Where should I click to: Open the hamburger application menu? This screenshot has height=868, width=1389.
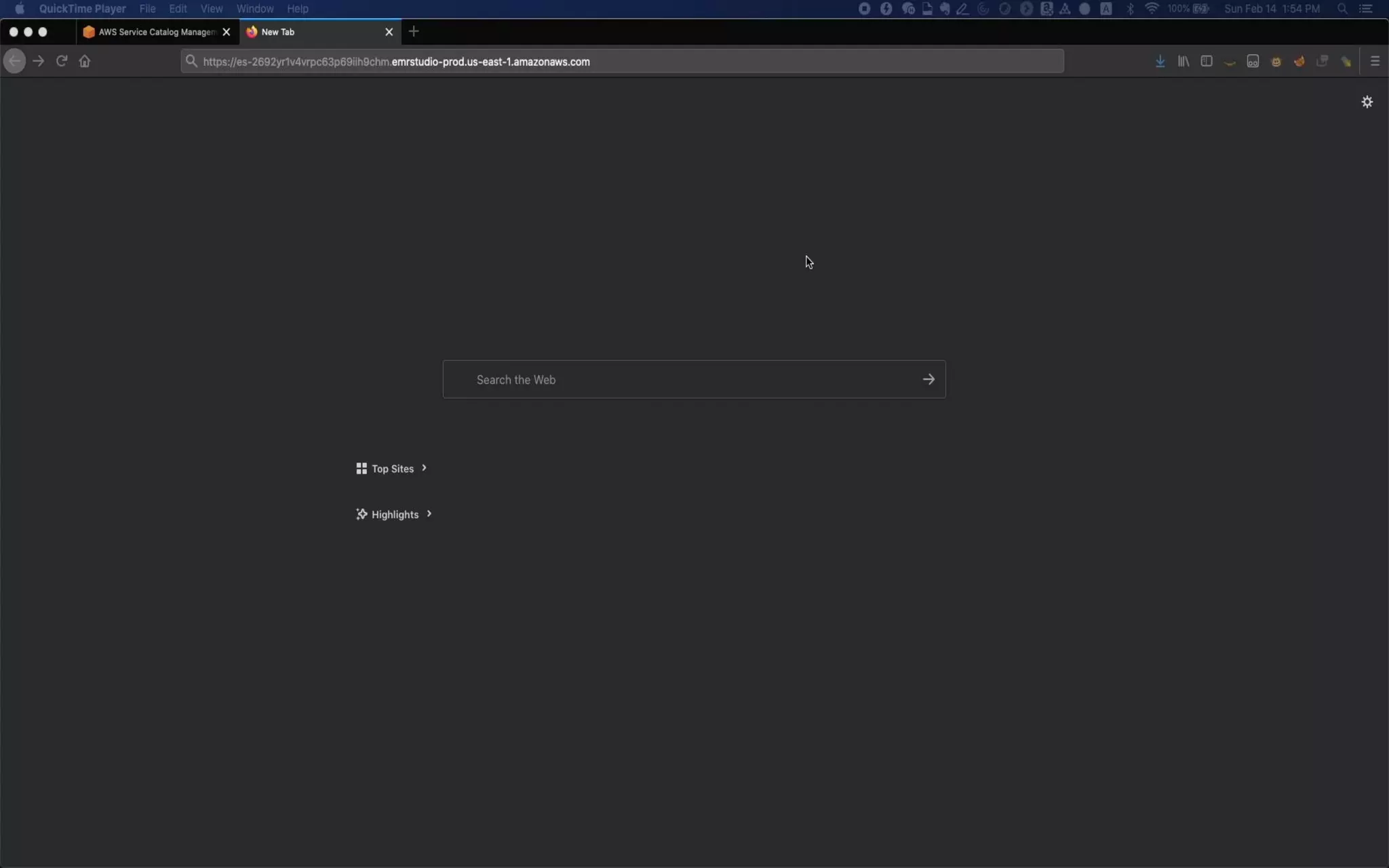pyautogui.click(x=1375, y=61)
